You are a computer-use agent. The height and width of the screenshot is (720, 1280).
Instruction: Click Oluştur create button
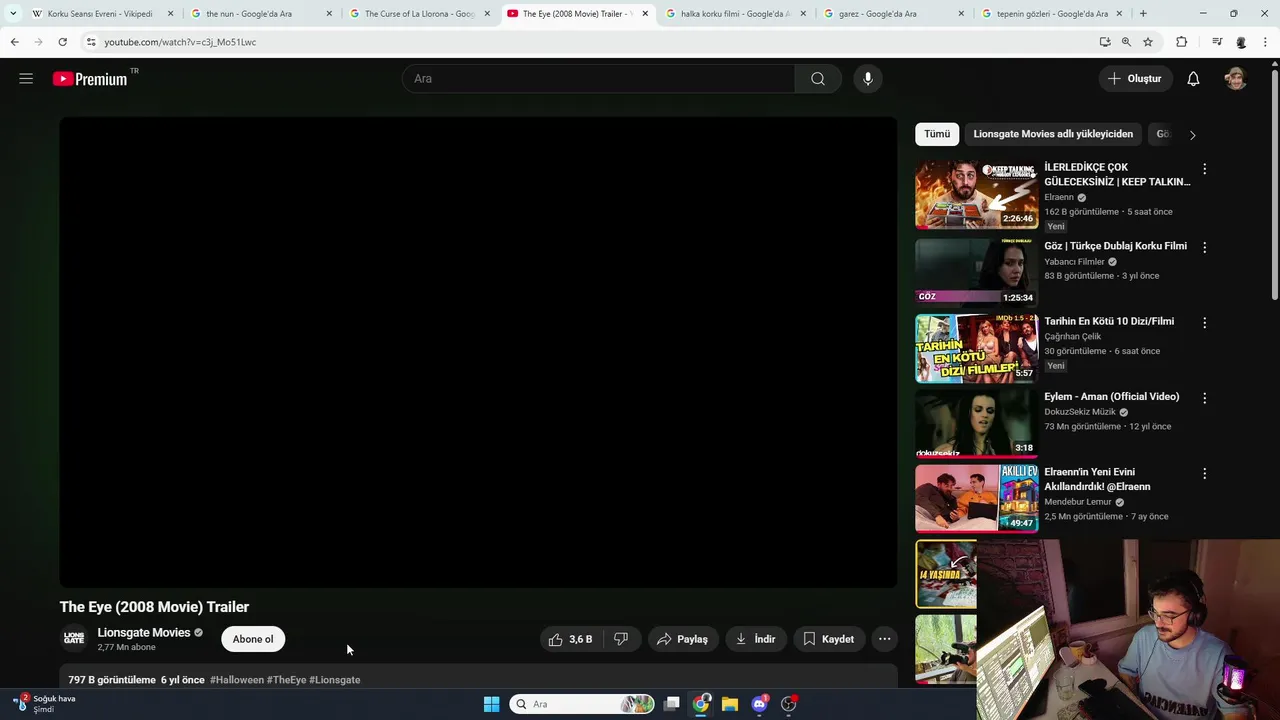coord(1135,79)
